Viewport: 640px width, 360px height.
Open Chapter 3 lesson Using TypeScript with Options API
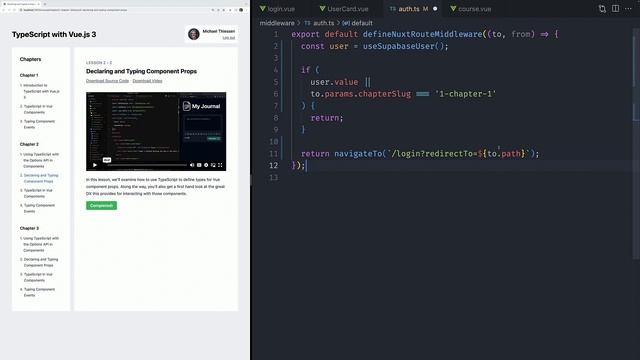coord(40,244)
